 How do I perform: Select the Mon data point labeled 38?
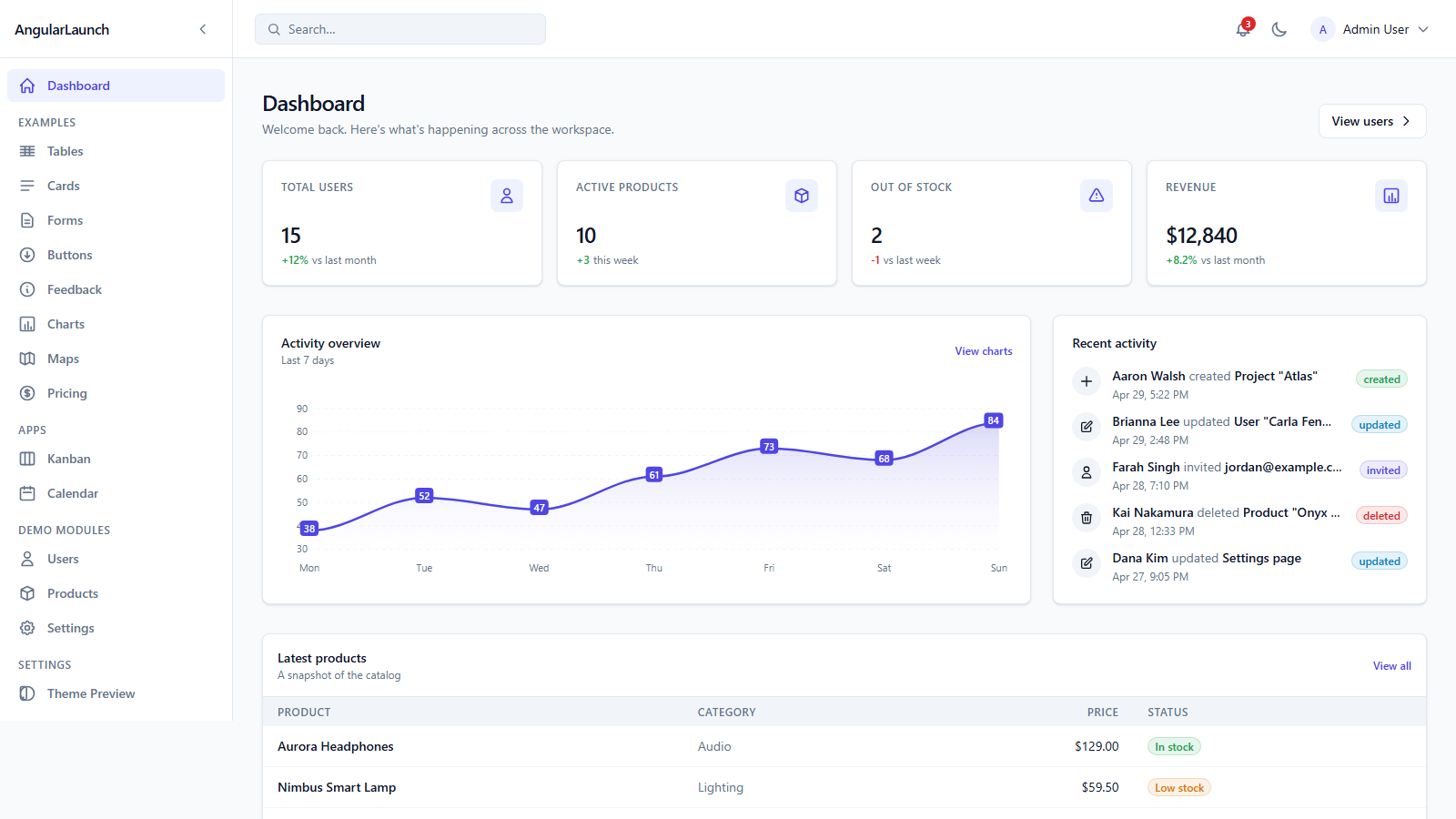[309, 529]
